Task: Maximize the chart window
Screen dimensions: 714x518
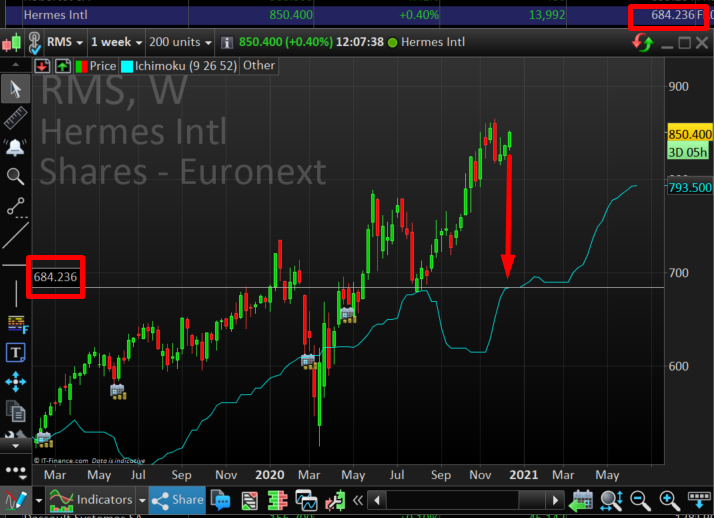Action: pos(684,43)
